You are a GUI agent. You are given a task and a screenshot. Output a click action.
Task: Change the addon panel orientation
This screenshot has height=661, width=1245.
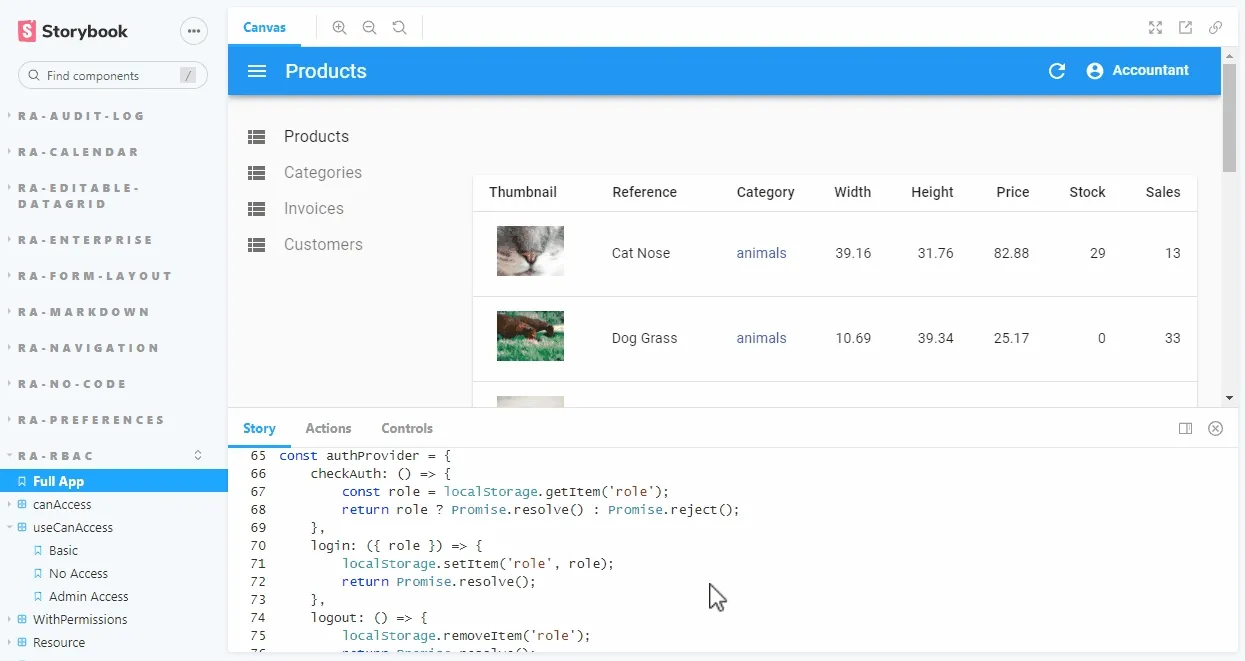point(1186,428)
